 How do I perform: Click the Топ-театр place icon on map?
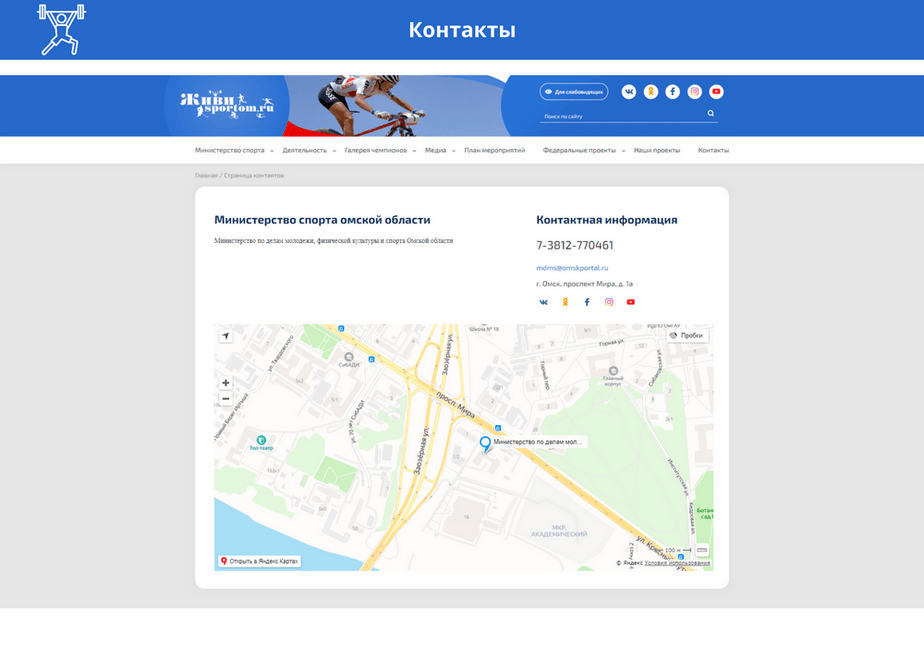261,440
